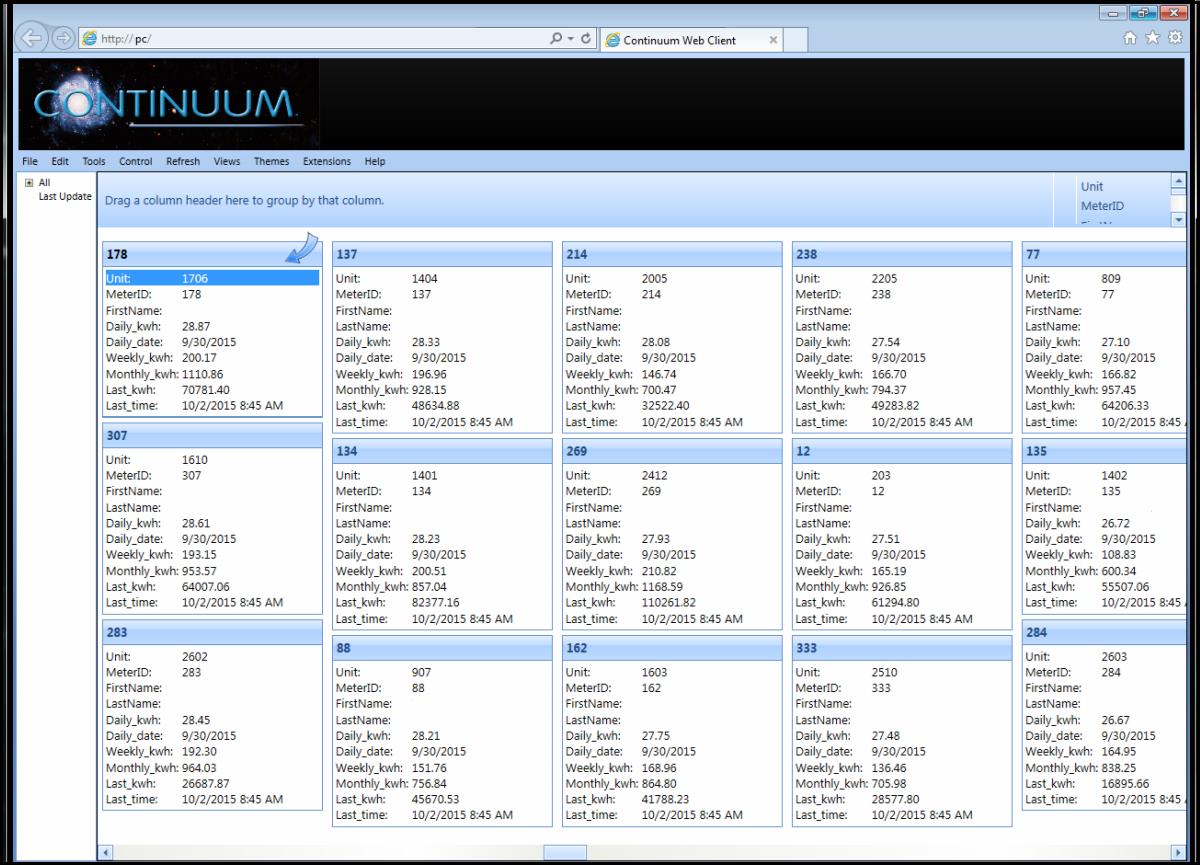Close the Continuum Web Client tab
The width and height of the screenshot is (1200, 865).
[773, 41]
